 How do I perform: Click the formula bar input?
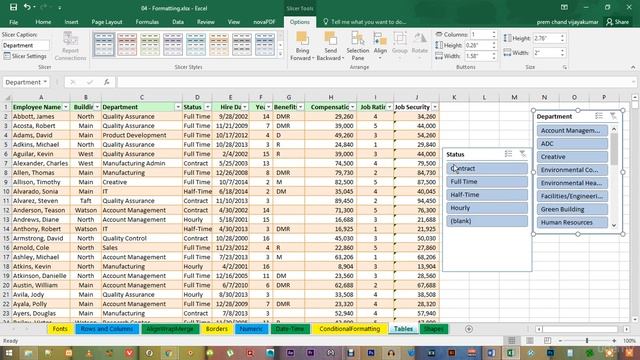point(376,82)
